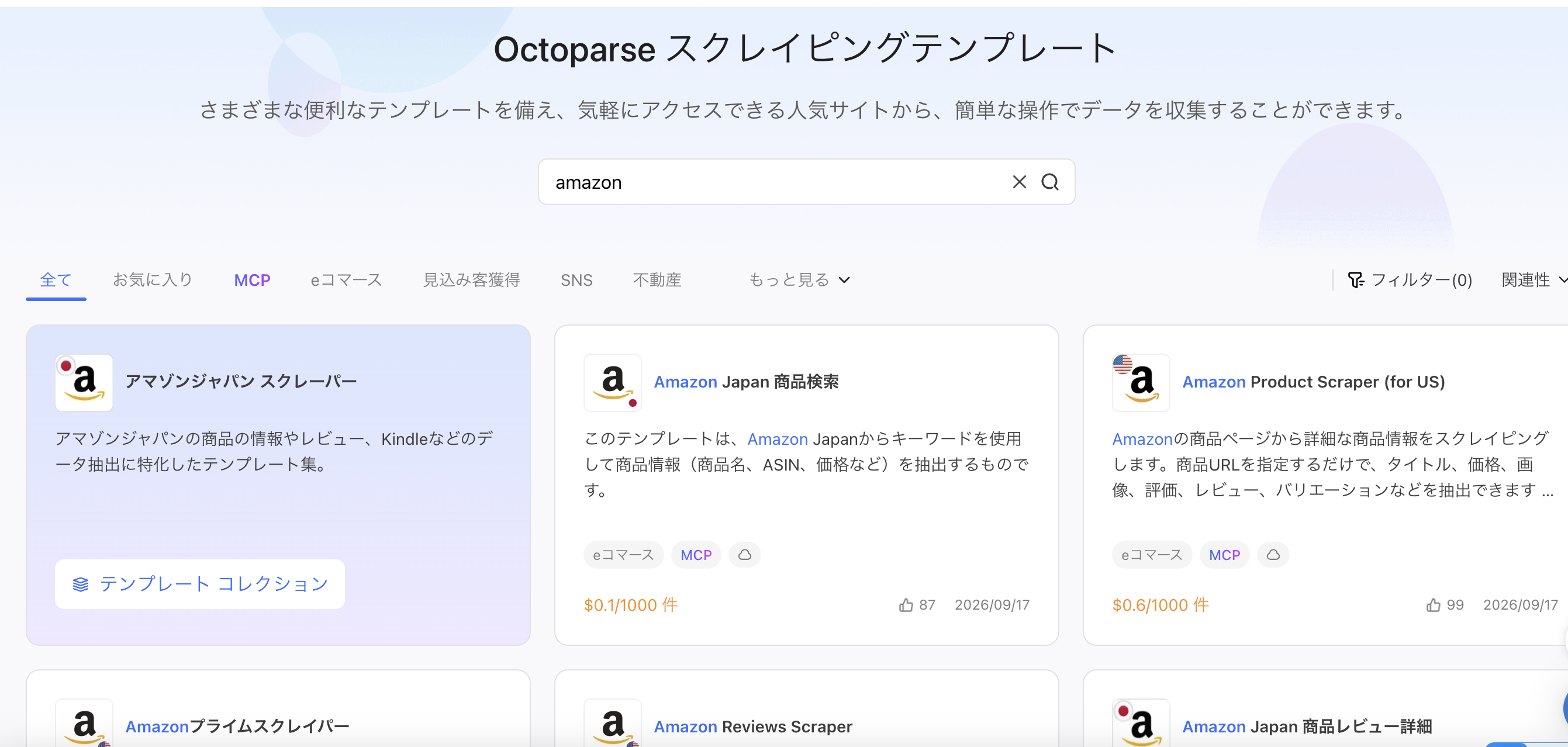This screenshot has width=1568, height=747.
Task: Clear the amazon search text with X
Action: pos(1019,182)
